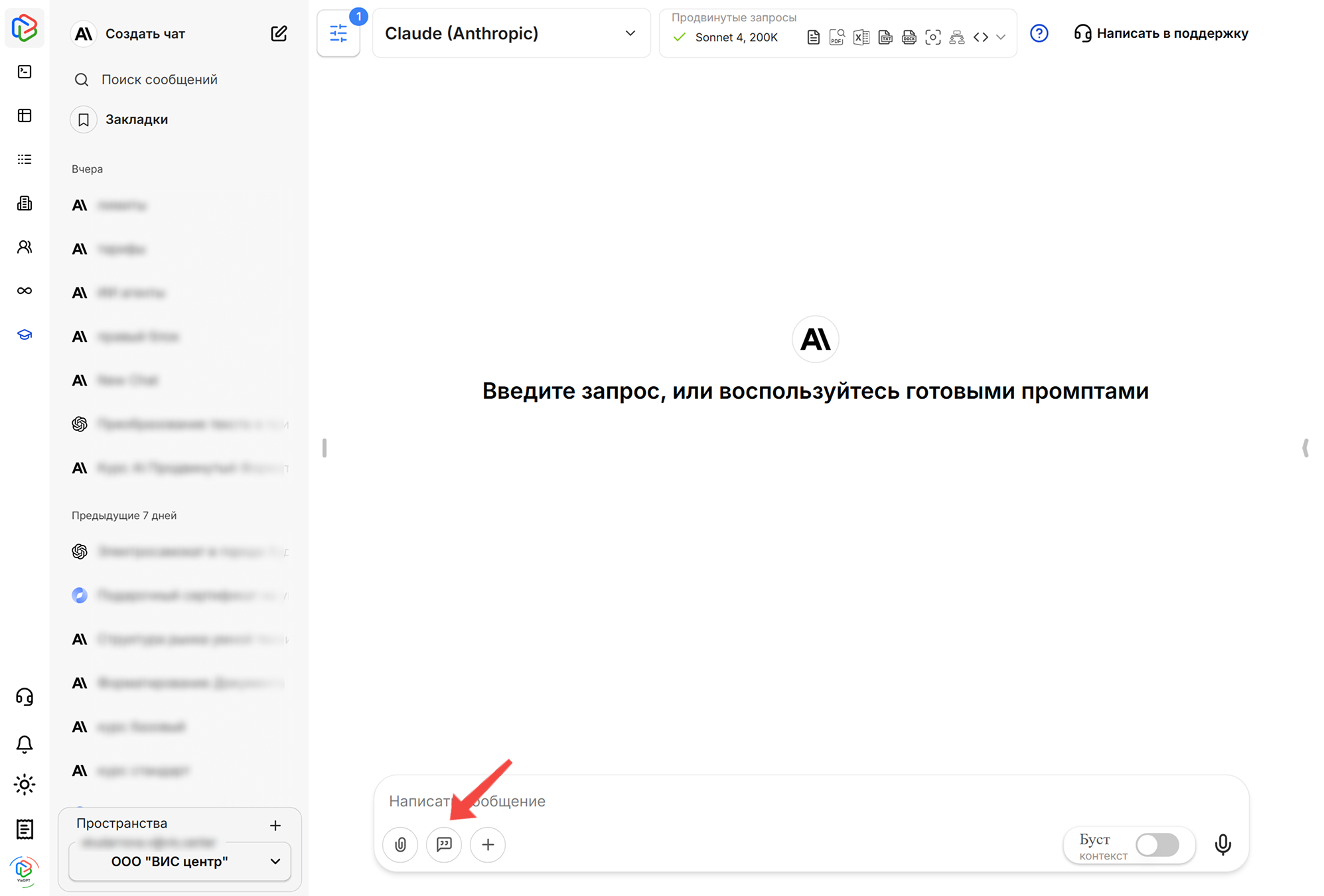The image size is (1324, 896).
Task: Click the screen capture icon in advanced requests
Action: point(933,37)
